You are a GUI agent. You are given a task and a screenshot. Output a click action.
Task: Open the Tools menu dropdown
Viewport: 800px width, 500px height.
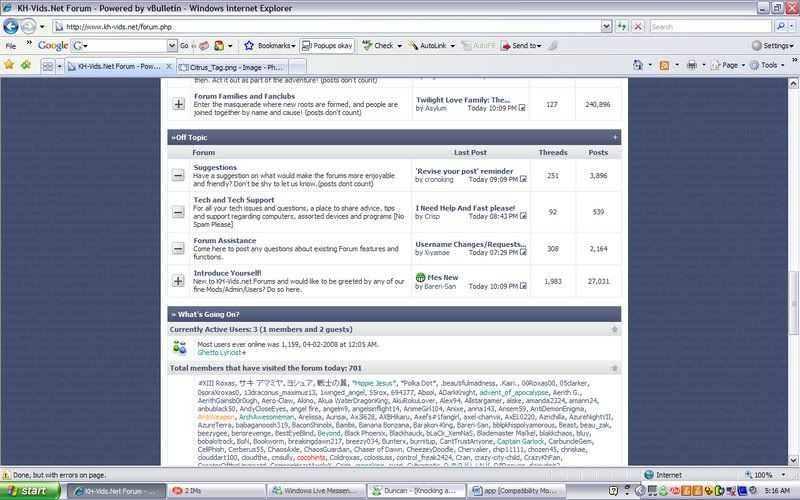(x=783, y=65)
